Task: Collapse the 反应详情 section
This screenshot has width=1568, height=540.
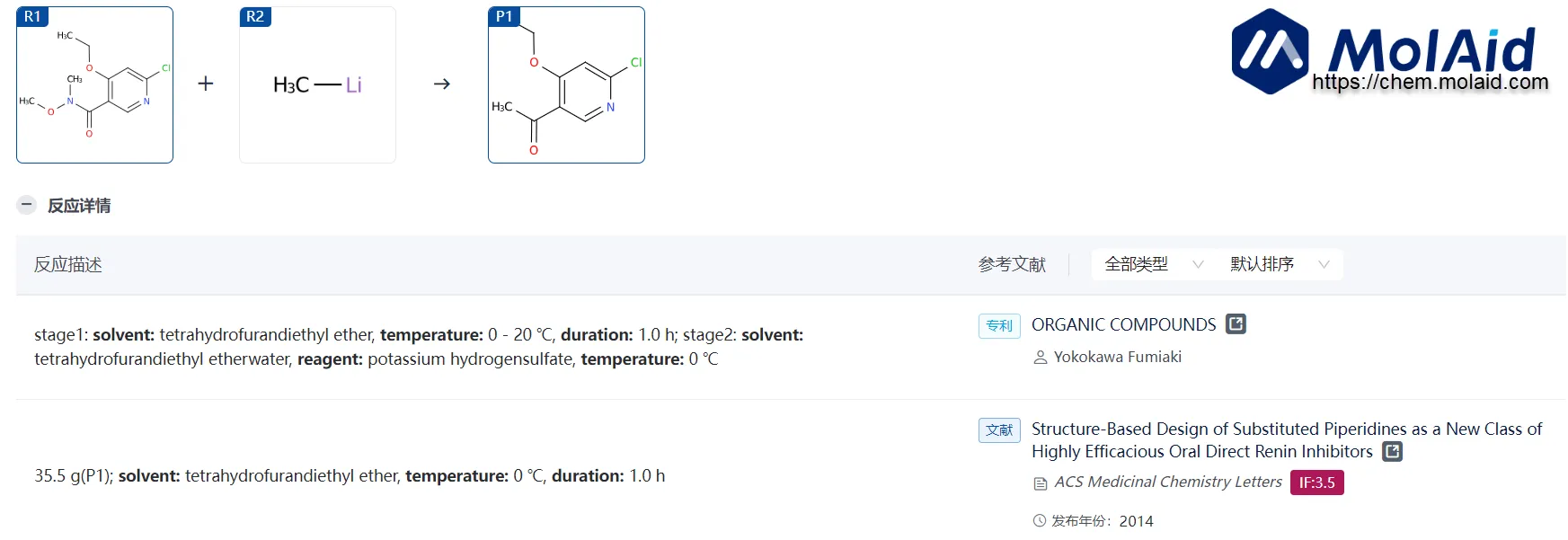Action: pos(27,205)
